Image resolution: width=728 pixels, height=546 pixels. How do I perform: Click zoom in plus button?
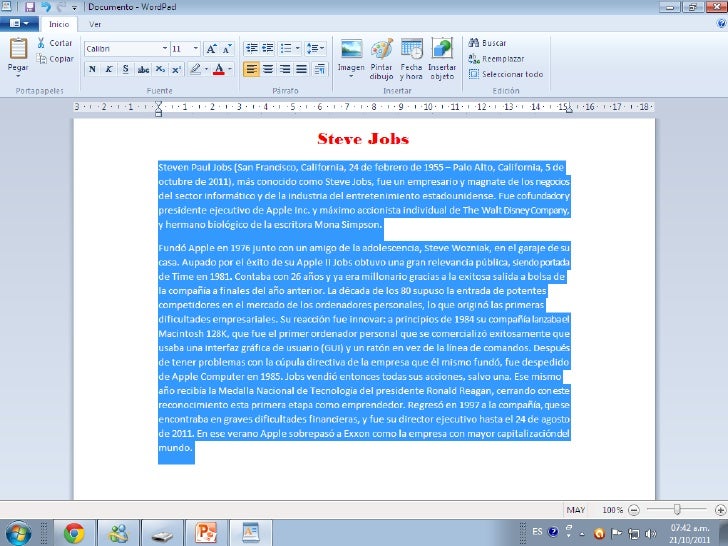pyautogui.click(x=721, y=510)
